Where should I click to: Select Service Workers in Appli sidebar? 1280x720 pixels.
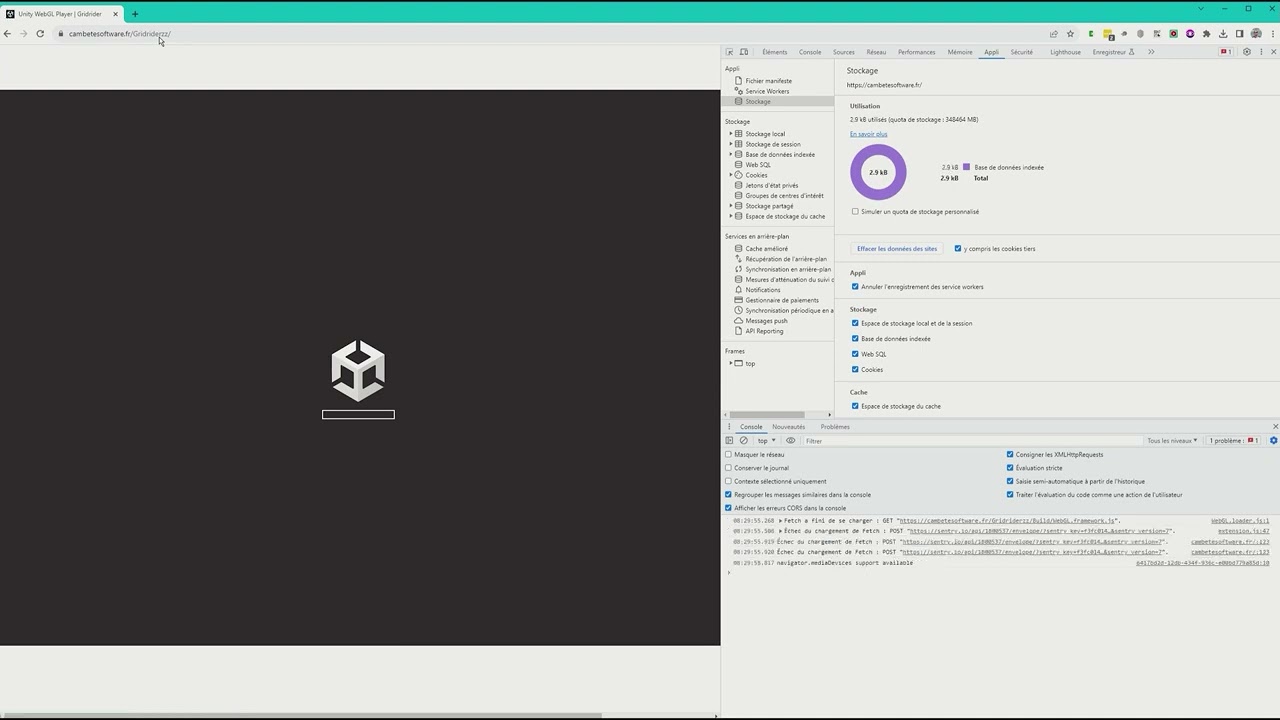tap(767, 91)
